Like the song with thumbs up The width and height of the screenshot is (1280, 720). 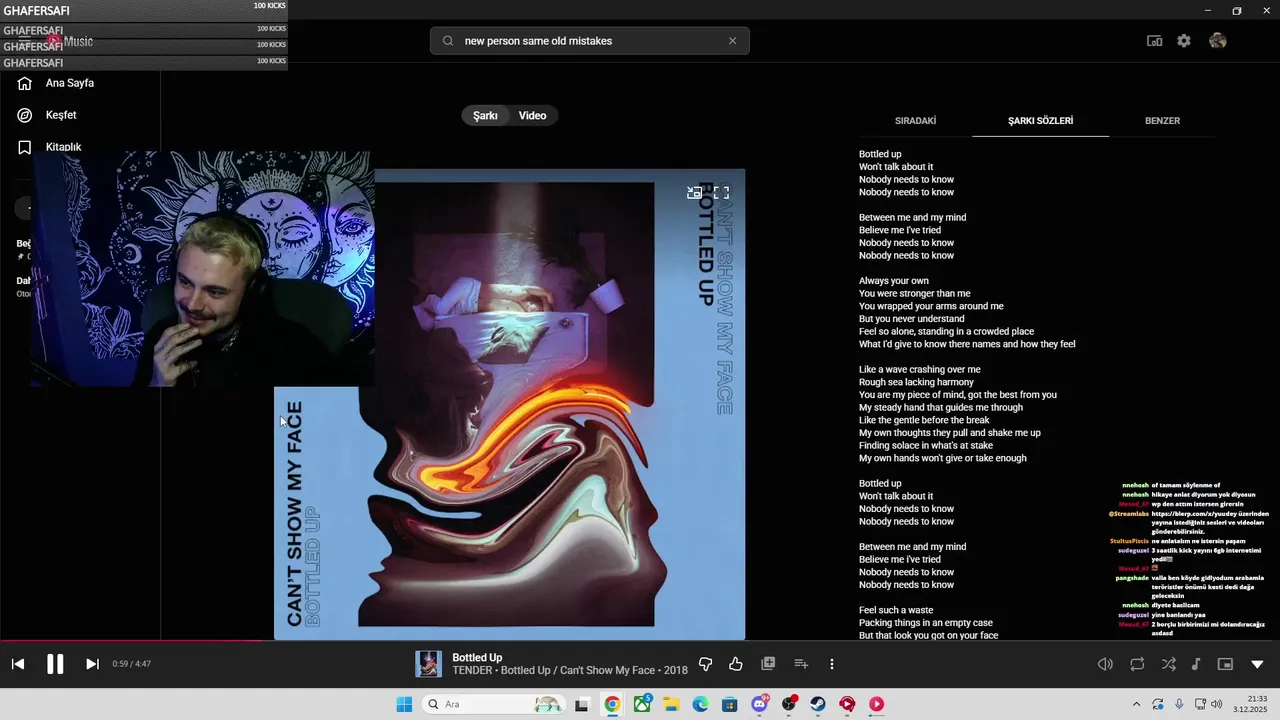[x=736, y=664]
